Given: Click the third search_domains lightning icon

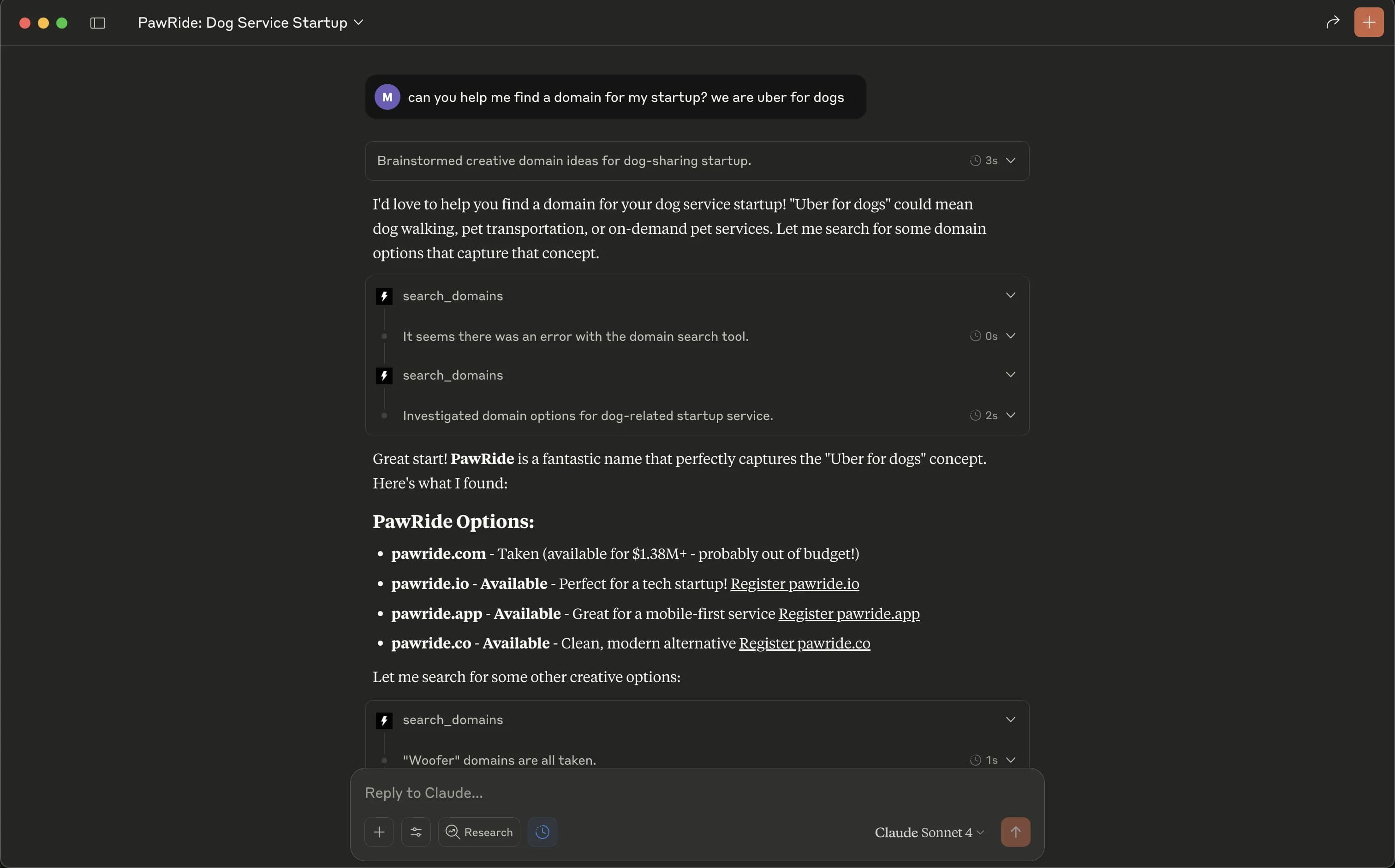Looking at the screenshot, I should point(384,720).
